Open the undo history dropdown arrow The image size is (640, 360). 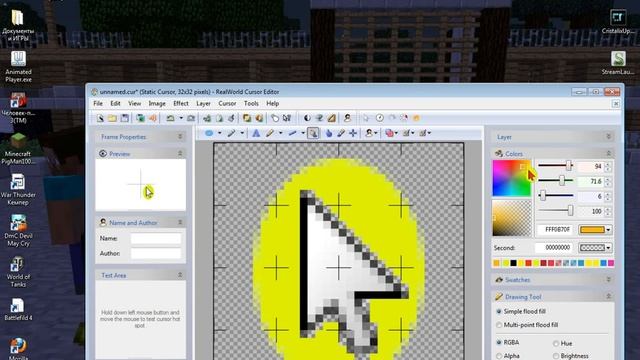pyautogui.click(x=181, y=118)
